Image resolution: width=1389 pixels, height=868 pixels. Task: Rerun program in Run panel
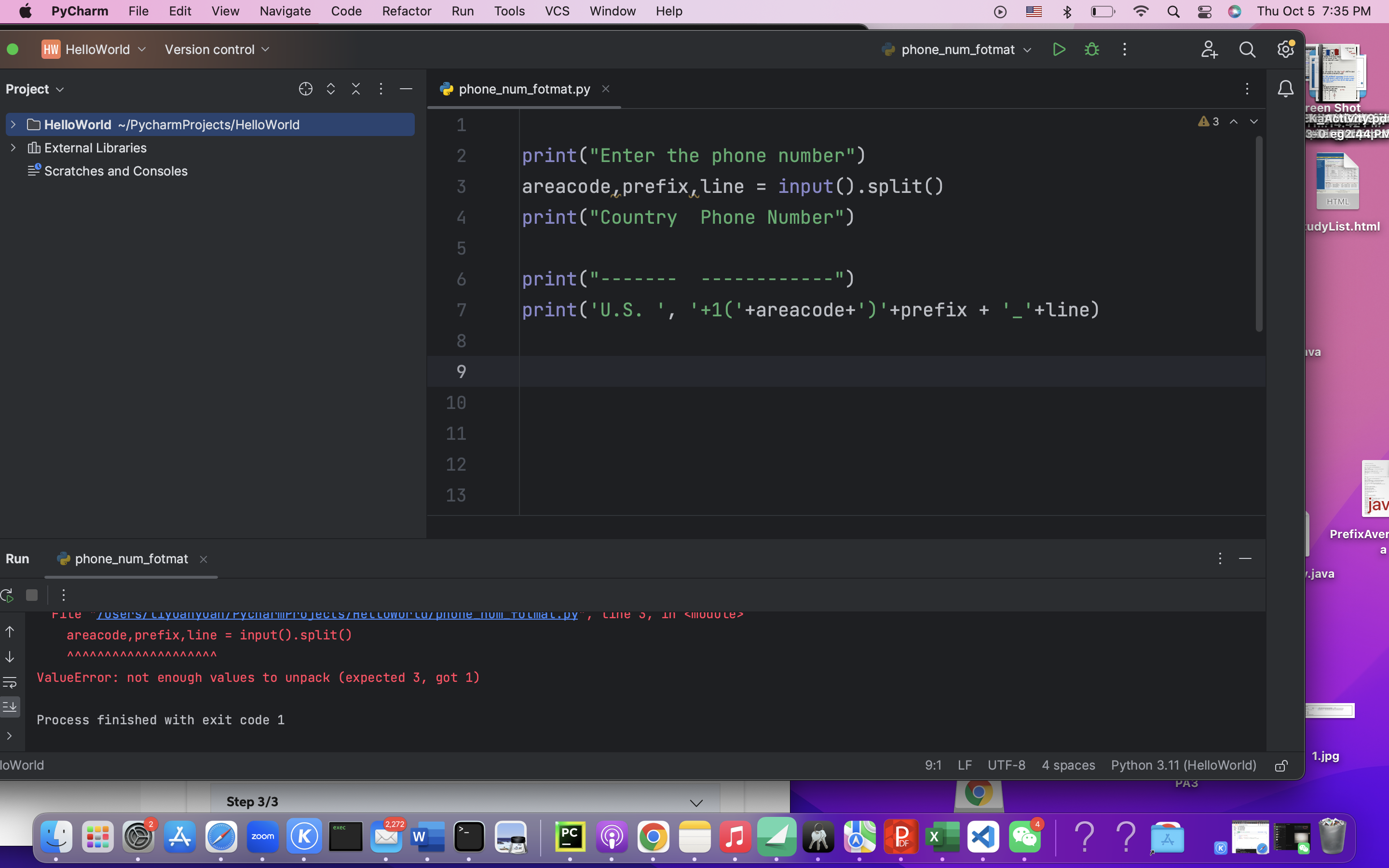(x=7, y=596)
